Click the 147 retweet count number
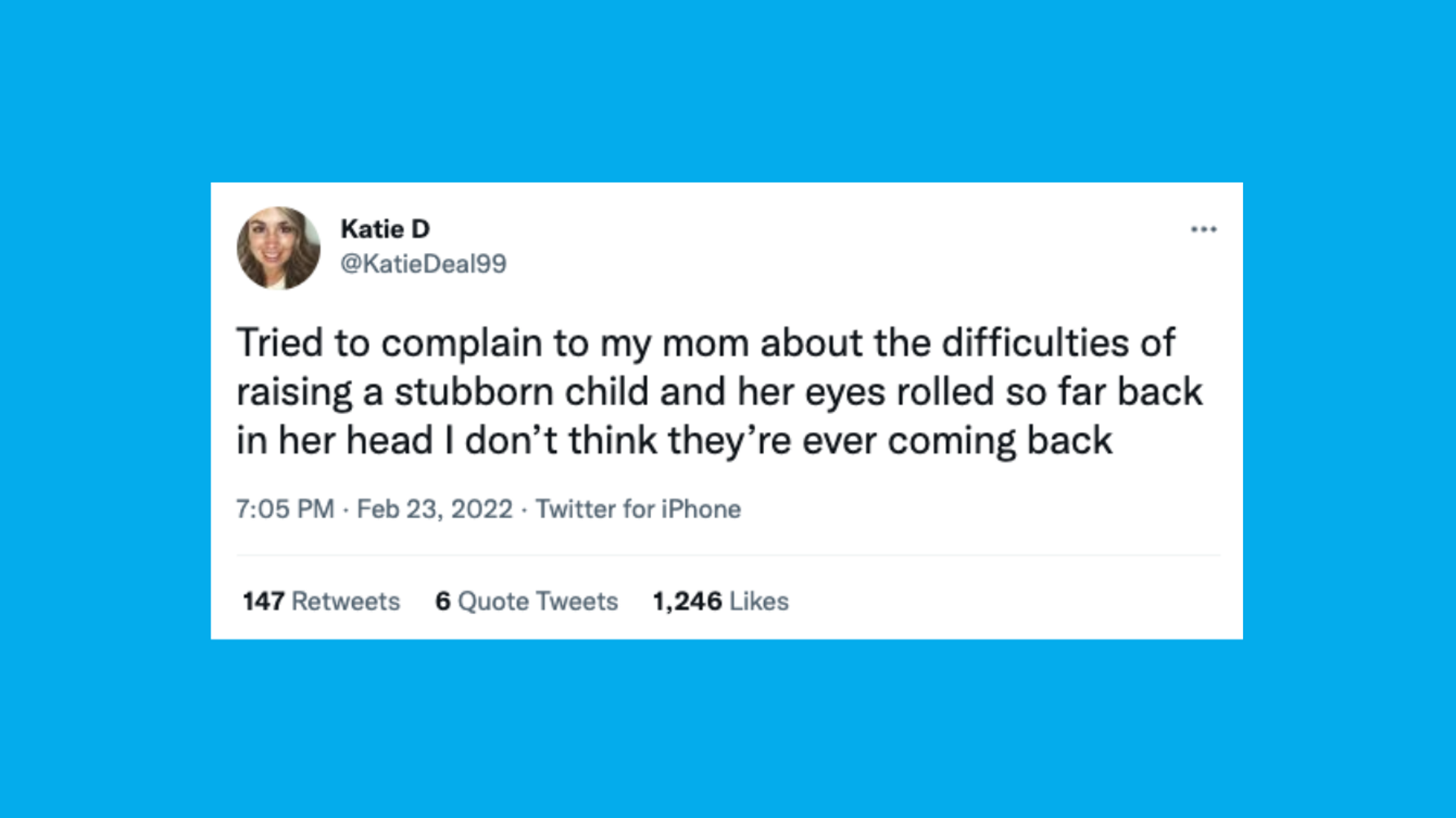The height and width of the screenshot is (818, 1456). pyautogui.click(x=263, y=602)
